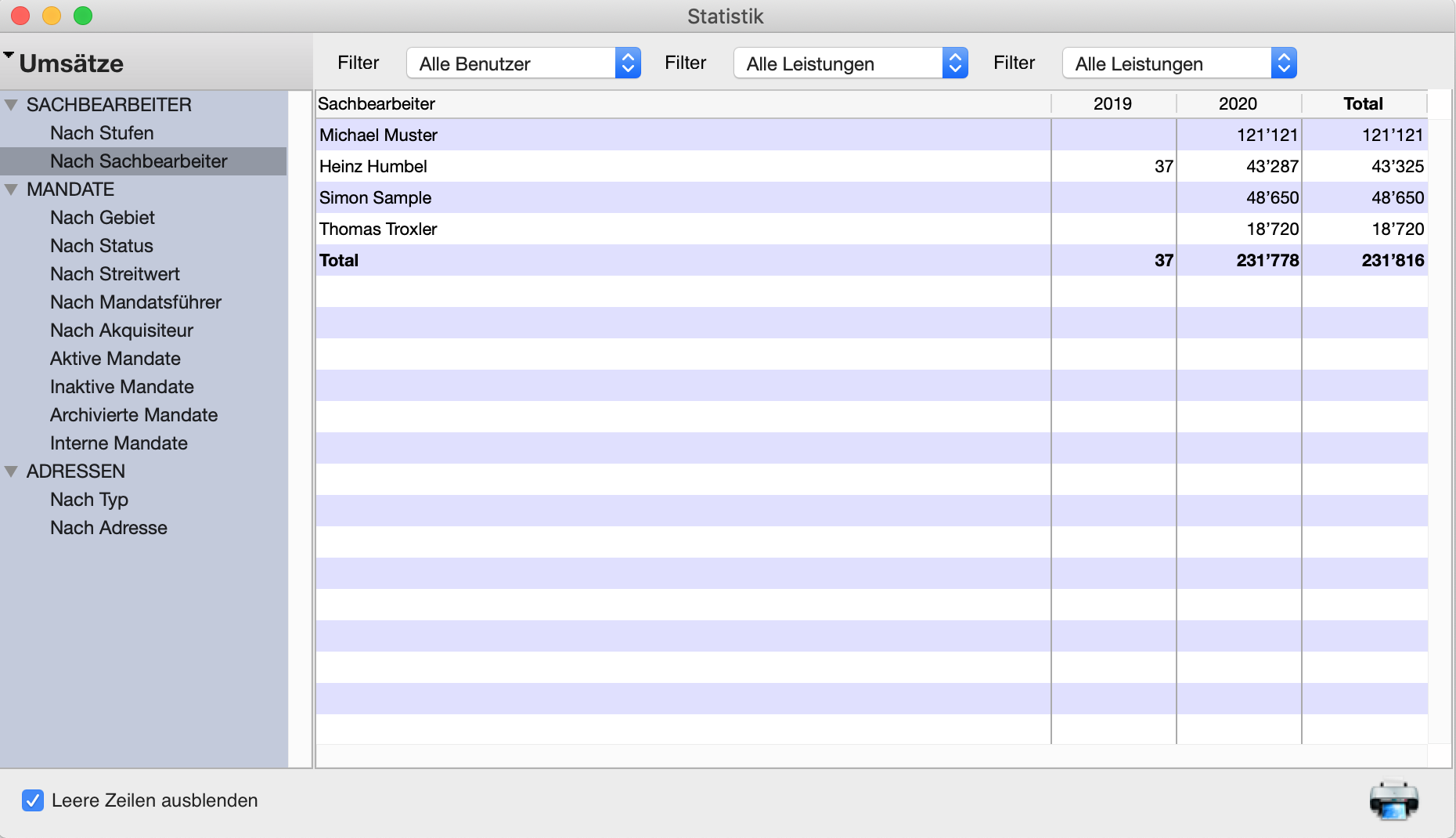Collapse the ADRESSEN tree group

[11, 471]
